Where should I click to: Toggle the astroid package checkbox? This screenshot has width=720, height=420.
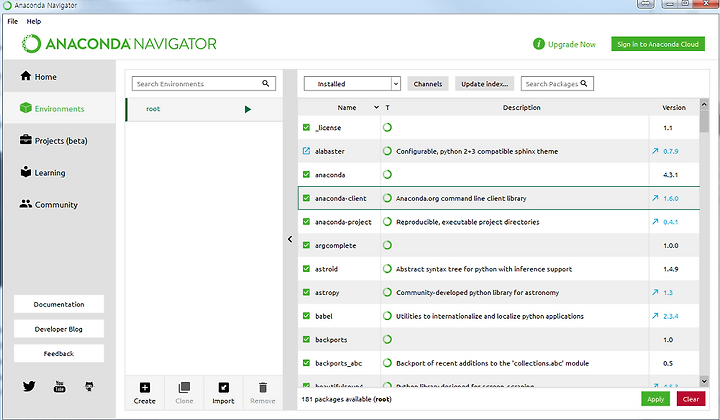tap(306, 269)
